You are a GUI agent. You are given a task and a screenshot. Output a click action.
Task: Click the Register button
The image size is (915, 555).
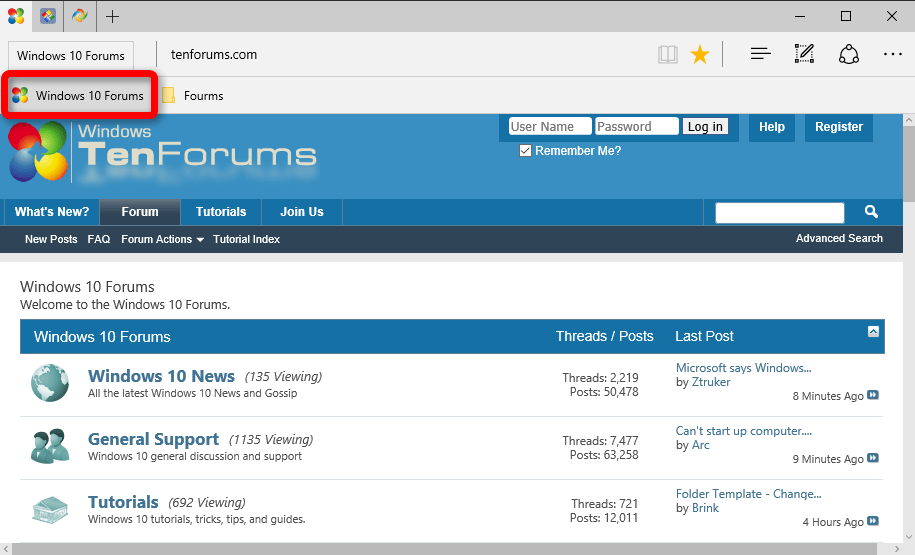839,127
